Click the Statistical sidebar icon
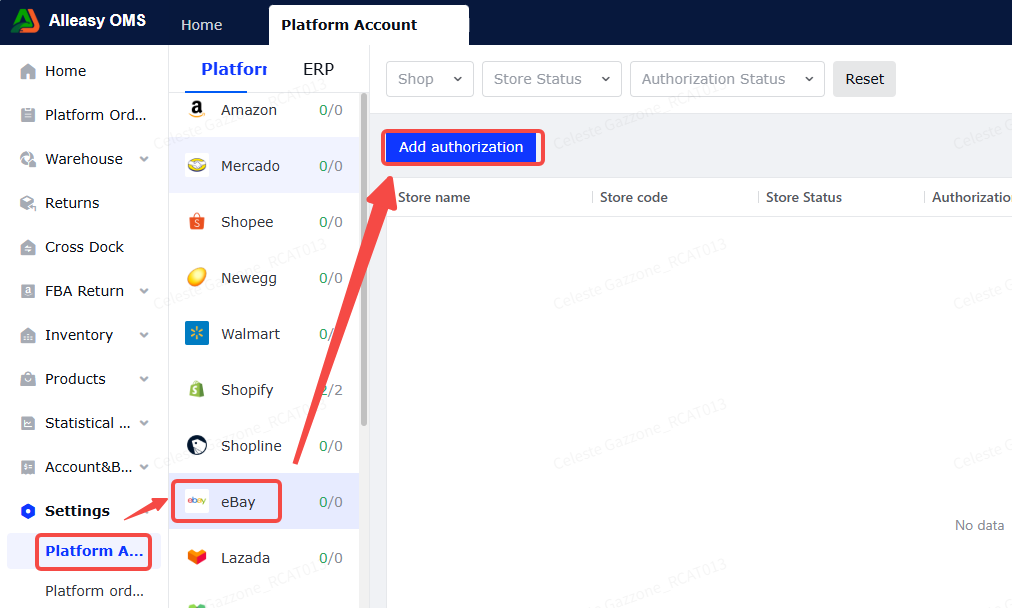 [x=28, y=423]
